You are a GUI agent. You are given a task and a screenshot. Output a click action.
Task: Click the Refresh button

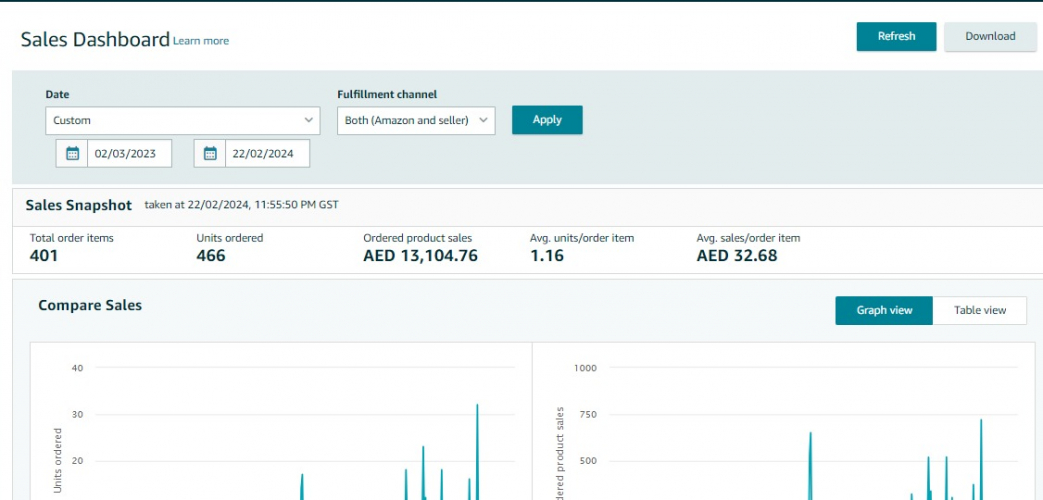(896, 37)
